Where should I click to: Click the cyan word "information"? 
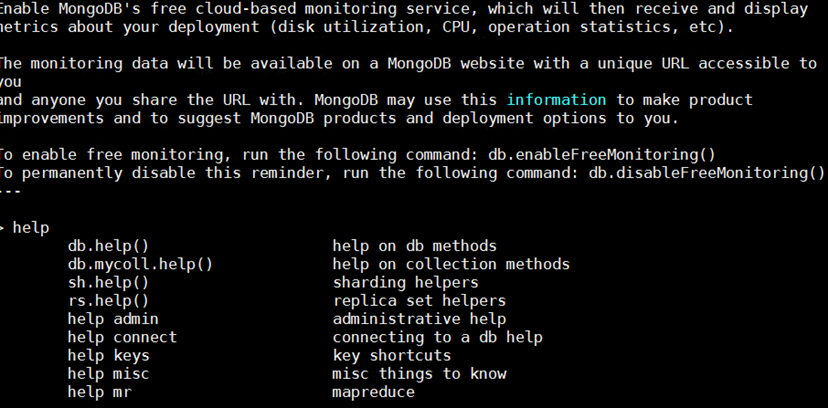[557, 100]
